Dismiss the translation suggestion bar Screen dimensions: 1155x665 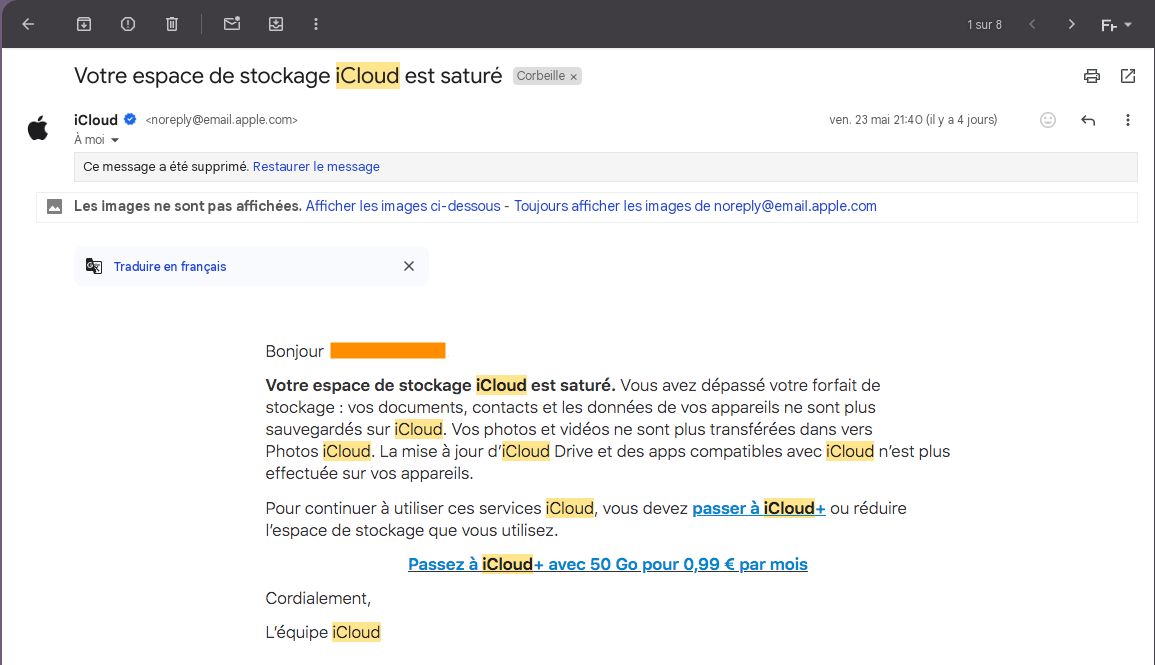408,266
